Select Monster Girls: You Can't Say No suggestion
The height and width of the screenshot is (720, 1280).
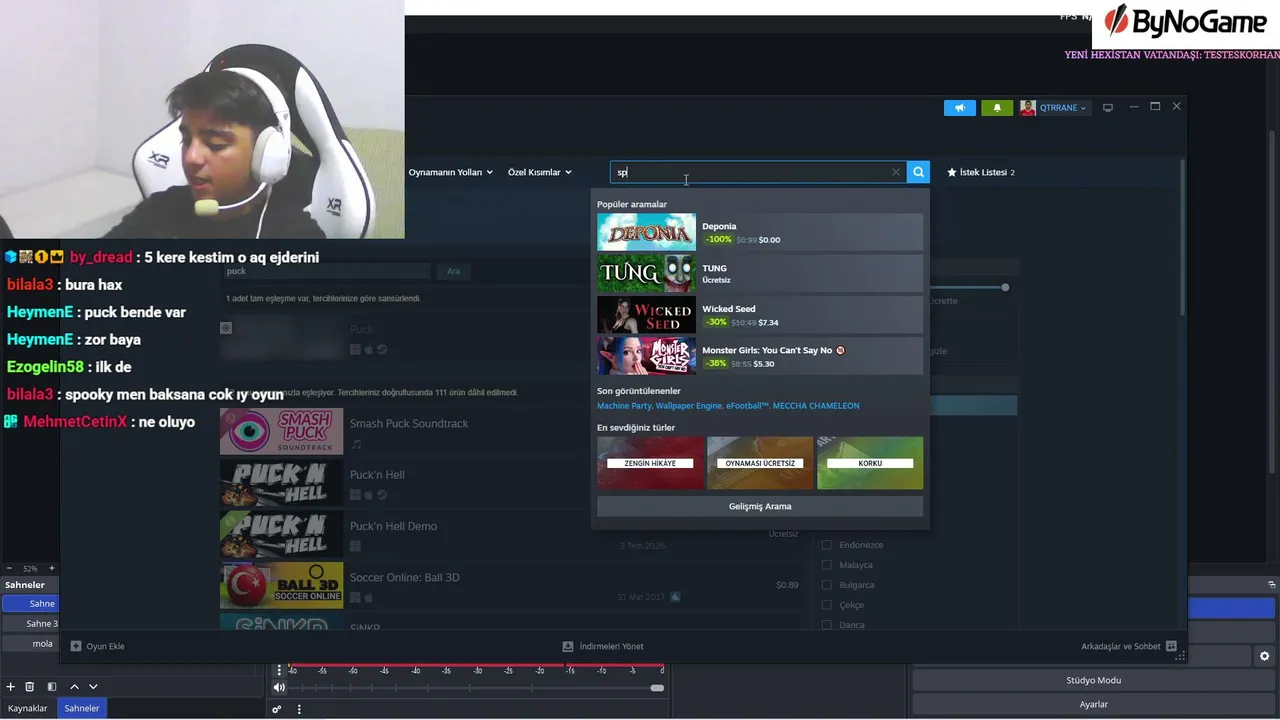coord(760,356)
